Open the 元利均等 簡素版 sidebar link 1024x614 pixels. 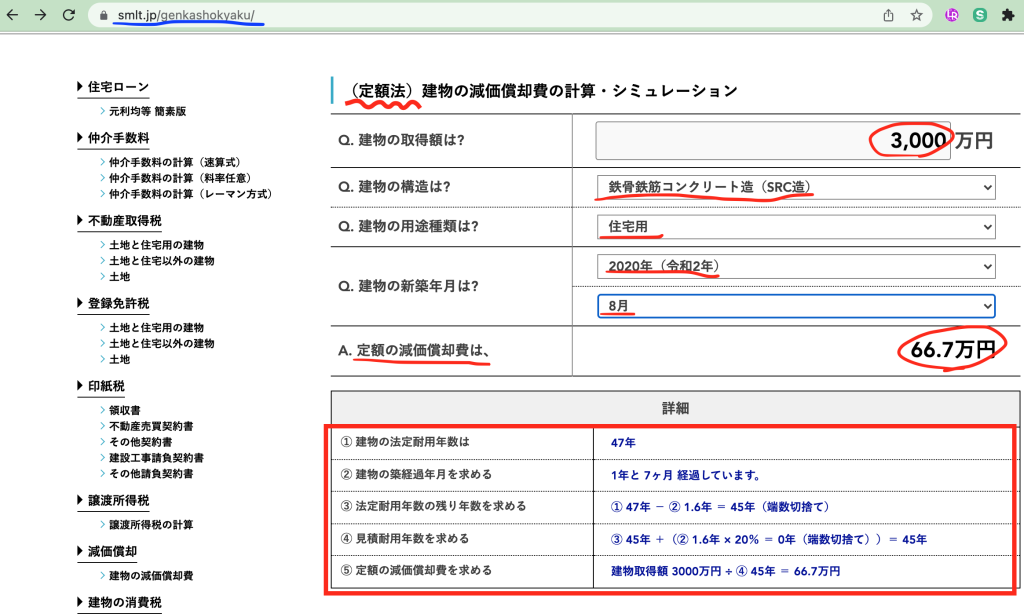point(147,112)
